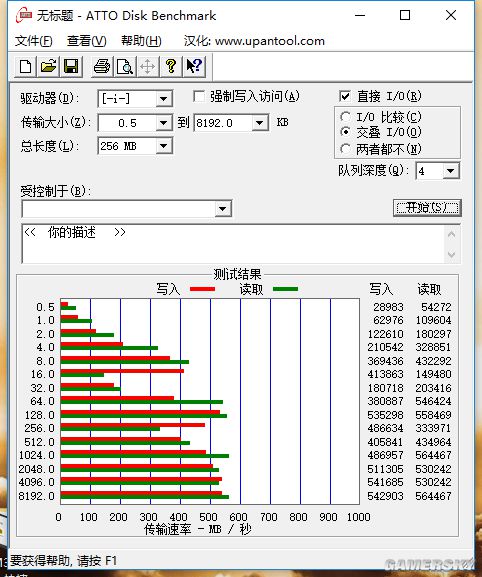Click the green 读取 legend swatch
The image size is (482, 577).
286,289
